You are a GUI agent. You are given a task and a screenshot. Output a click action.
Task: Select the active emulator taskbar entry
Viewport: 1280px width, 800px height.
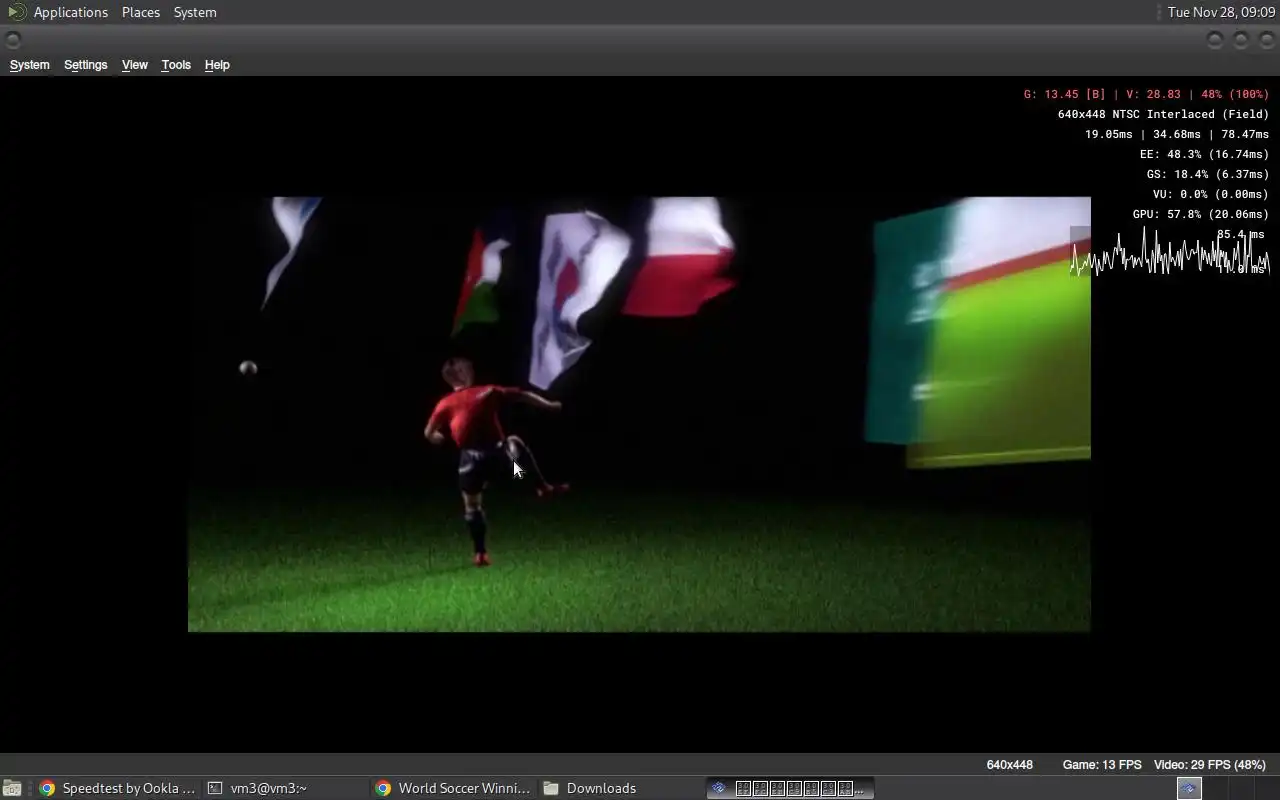(790, 788)
